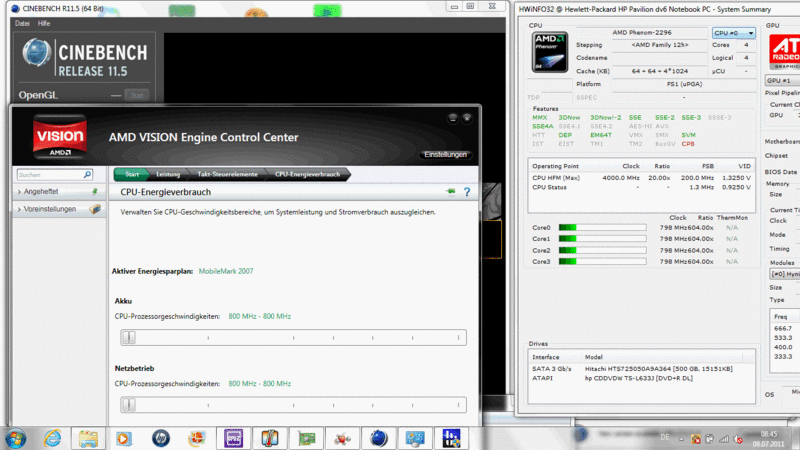Click the magnifier search icon in Suchen box

pyautogui.click(x=87, y=174)
